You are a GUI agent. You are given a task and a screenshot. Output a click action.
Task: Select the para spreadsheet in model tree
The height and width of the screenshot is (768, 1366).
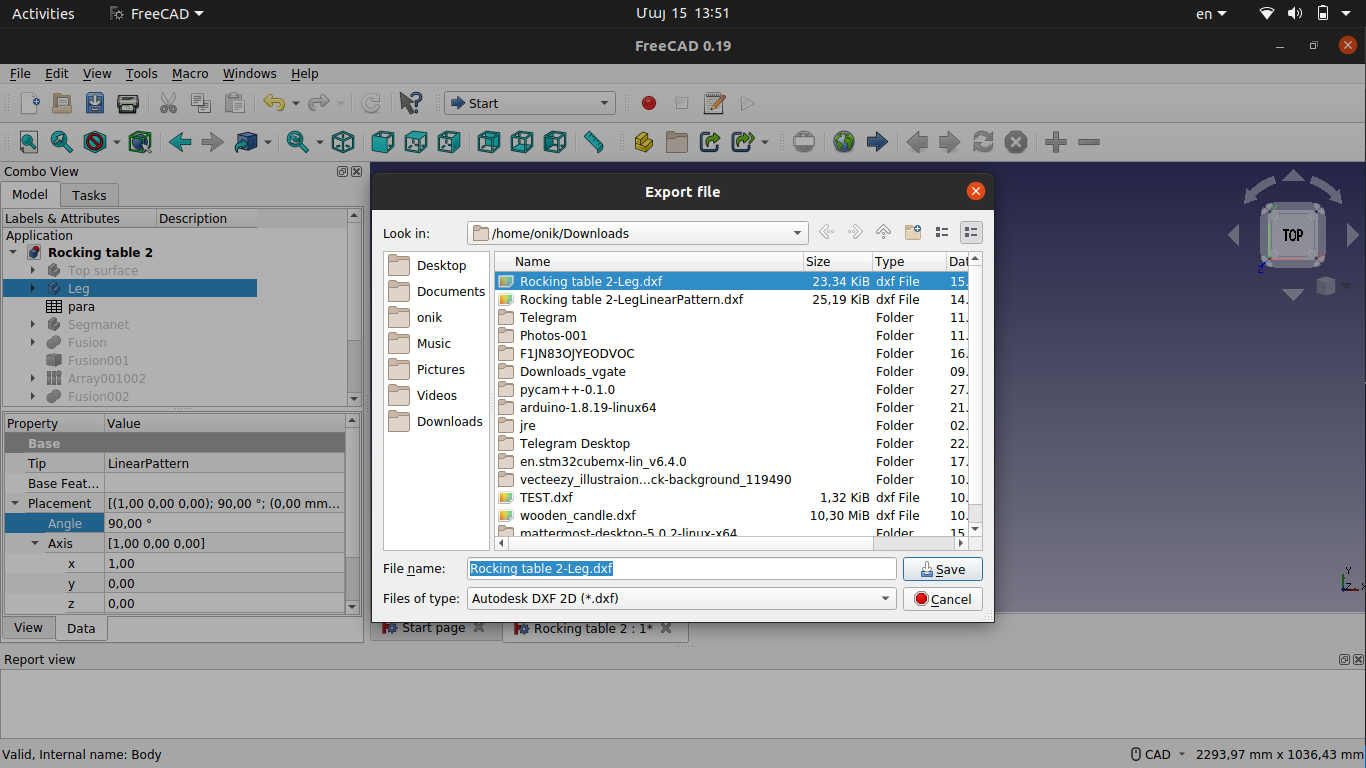pos(81,306)
